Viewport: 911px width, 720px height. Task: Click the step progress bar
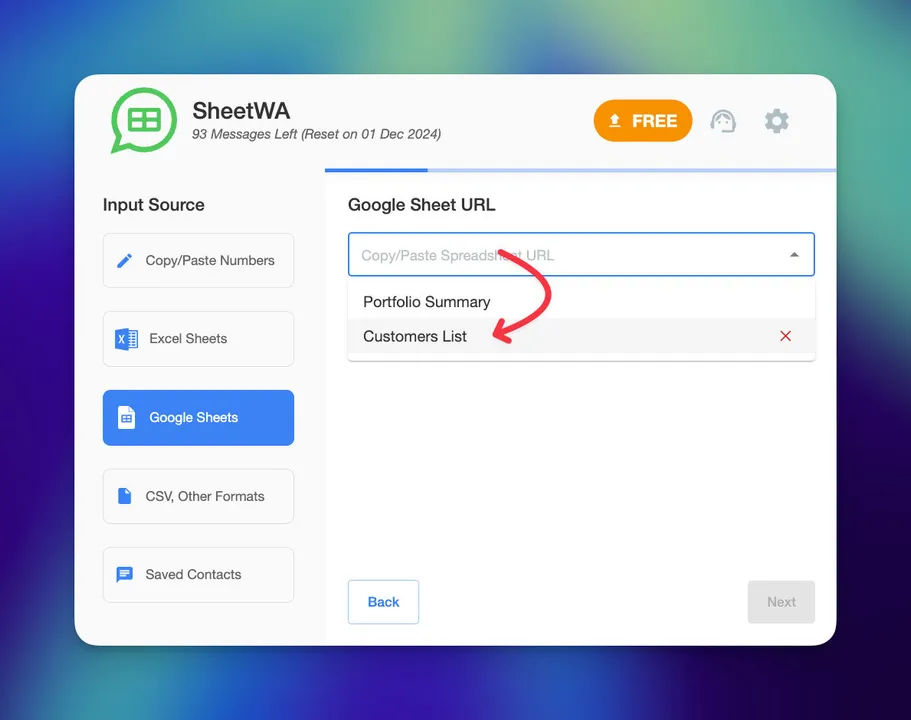(x=580, y=170)
